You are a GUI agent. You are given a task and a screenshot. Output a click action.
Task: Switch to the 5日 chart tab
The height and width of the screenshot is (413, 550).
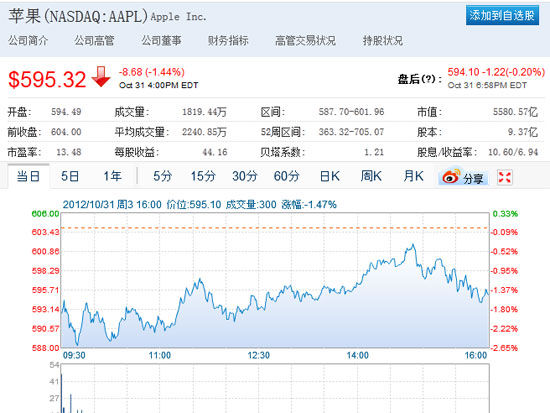(70, 176)
